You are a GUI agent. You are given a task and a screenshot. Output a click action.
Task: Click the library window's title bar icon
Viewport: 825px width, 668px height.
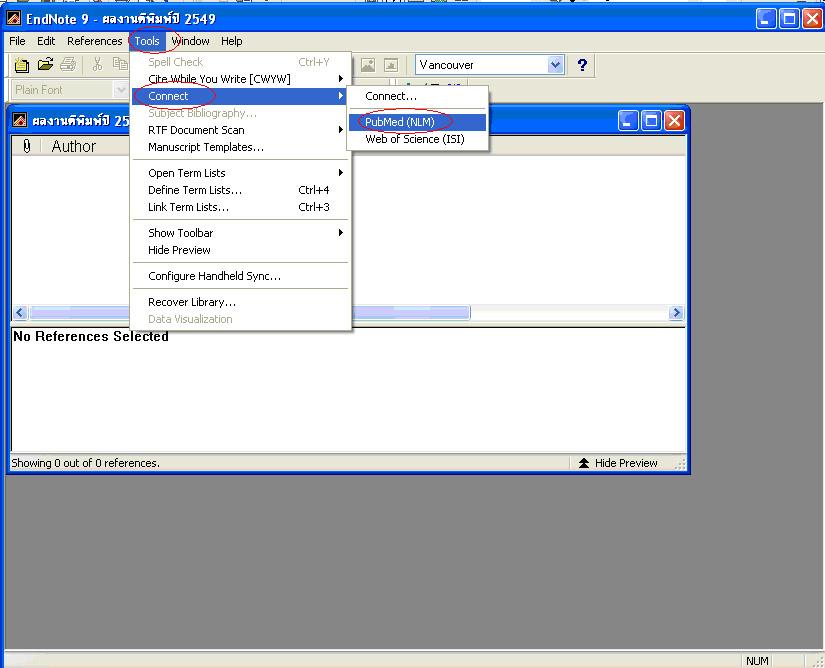[x=19, y=120]
